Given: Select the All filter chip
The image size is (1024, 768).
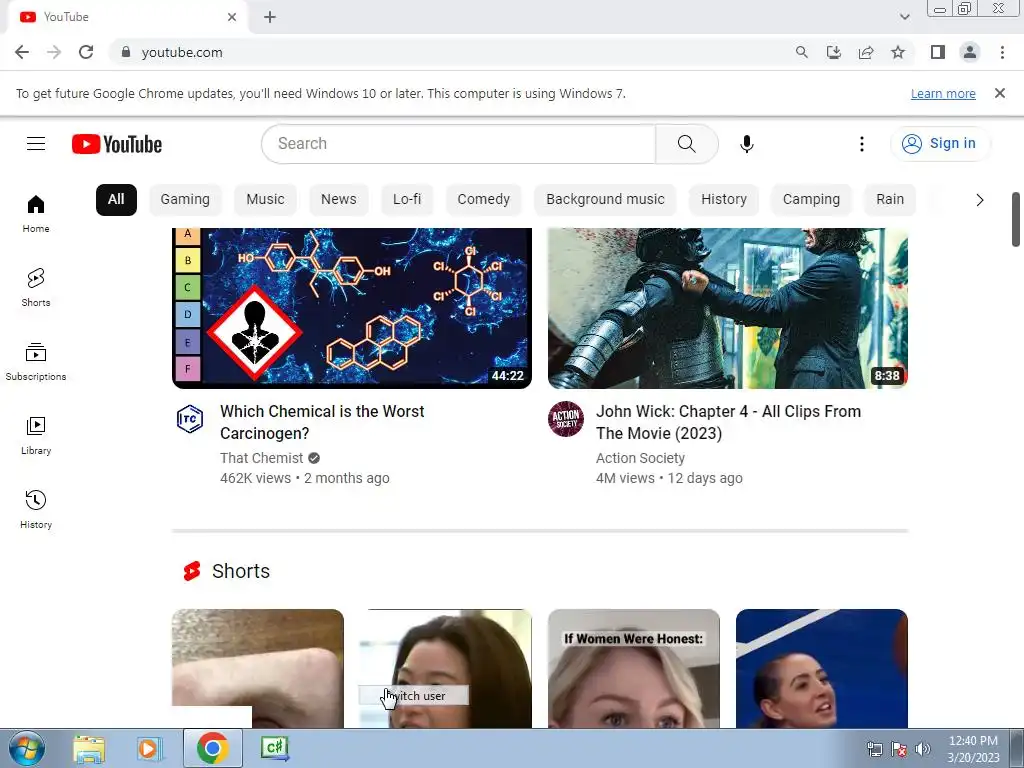Looking at the screenshot, I should 116,200.
